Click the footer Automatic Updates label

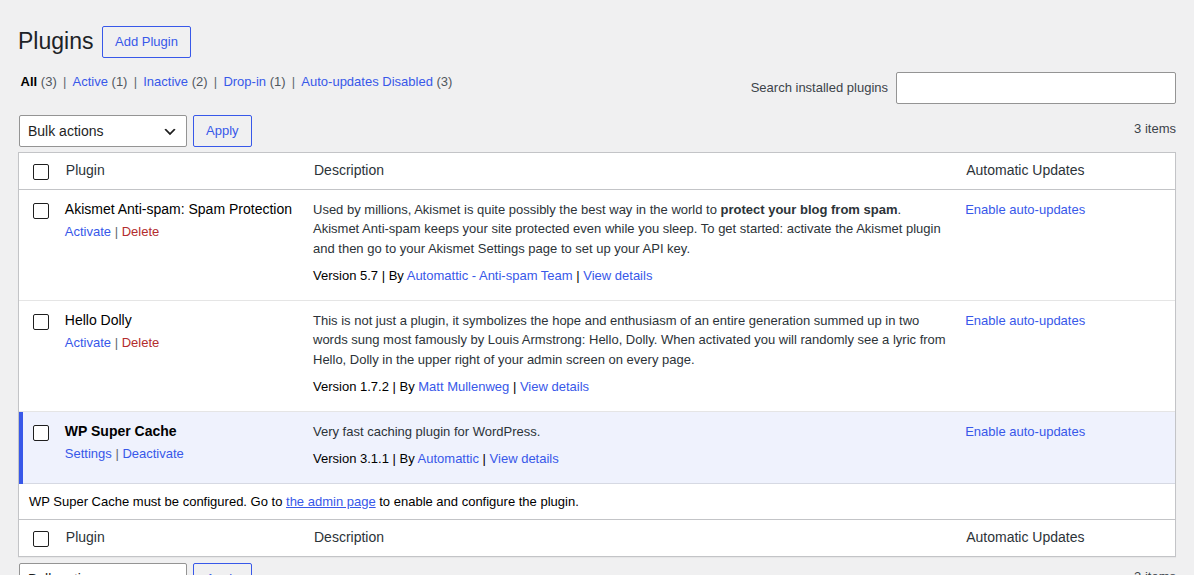[x=1025, y=537]
